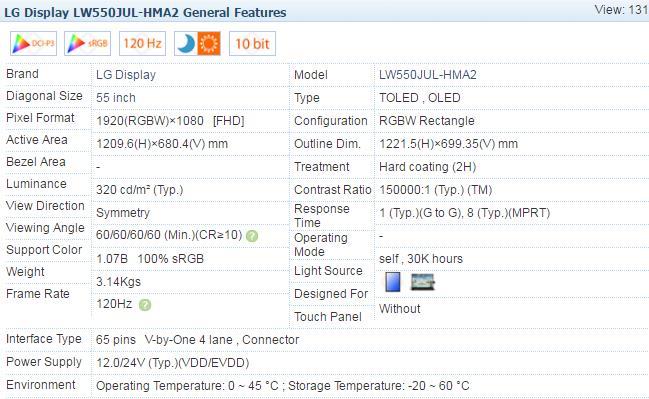Click the Hard coating (2H) treatment value
Viewport: 649px width, 399px height.
tap(428, 167)
